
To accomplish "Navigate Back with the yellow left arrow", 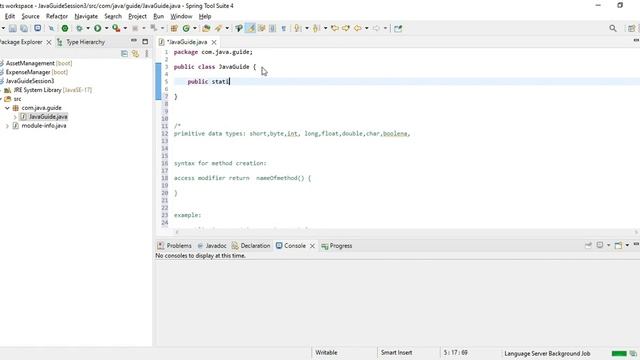I will click(358, 28).
